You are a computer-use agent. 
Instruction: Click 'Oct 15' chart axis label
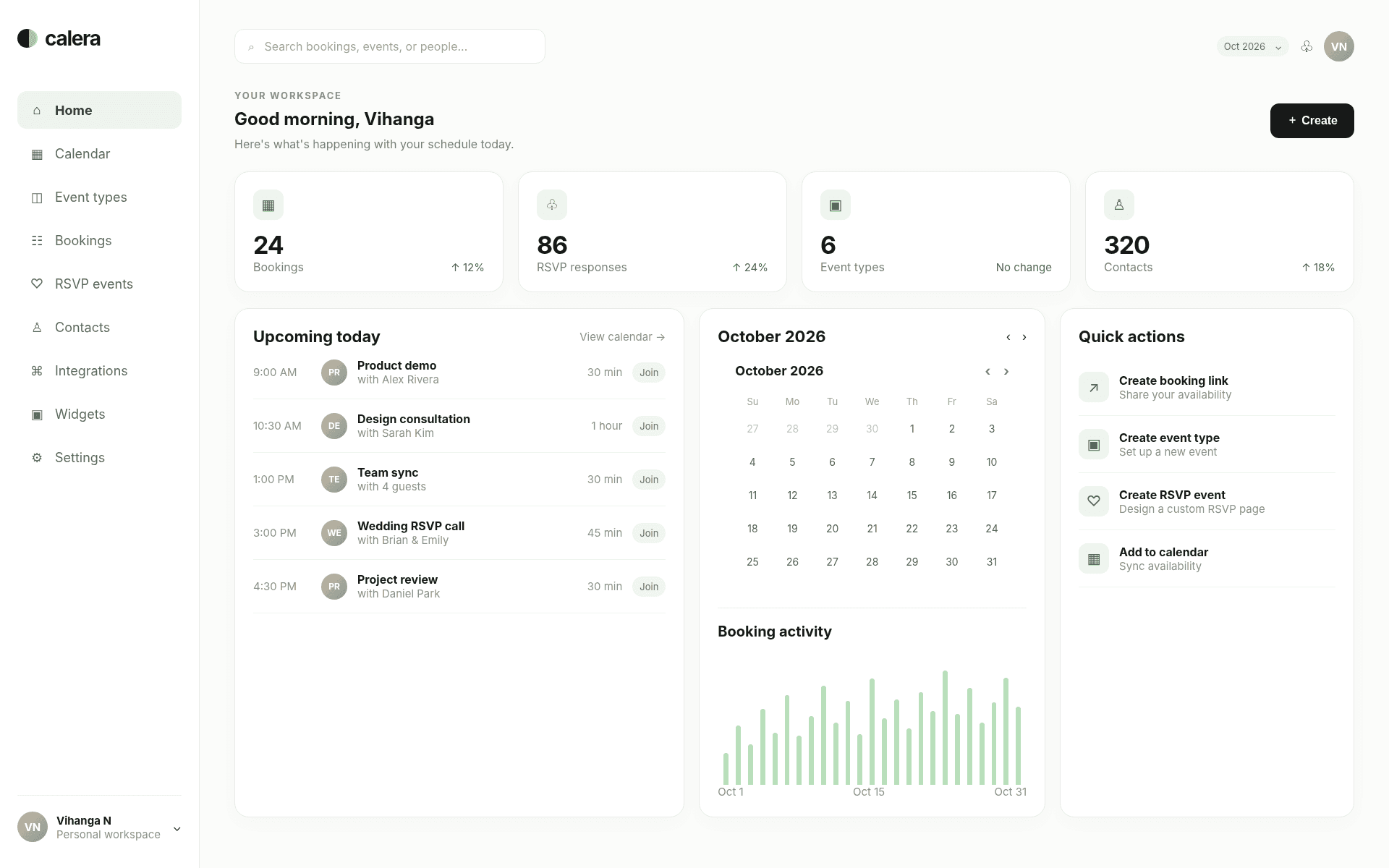(869, 792)
